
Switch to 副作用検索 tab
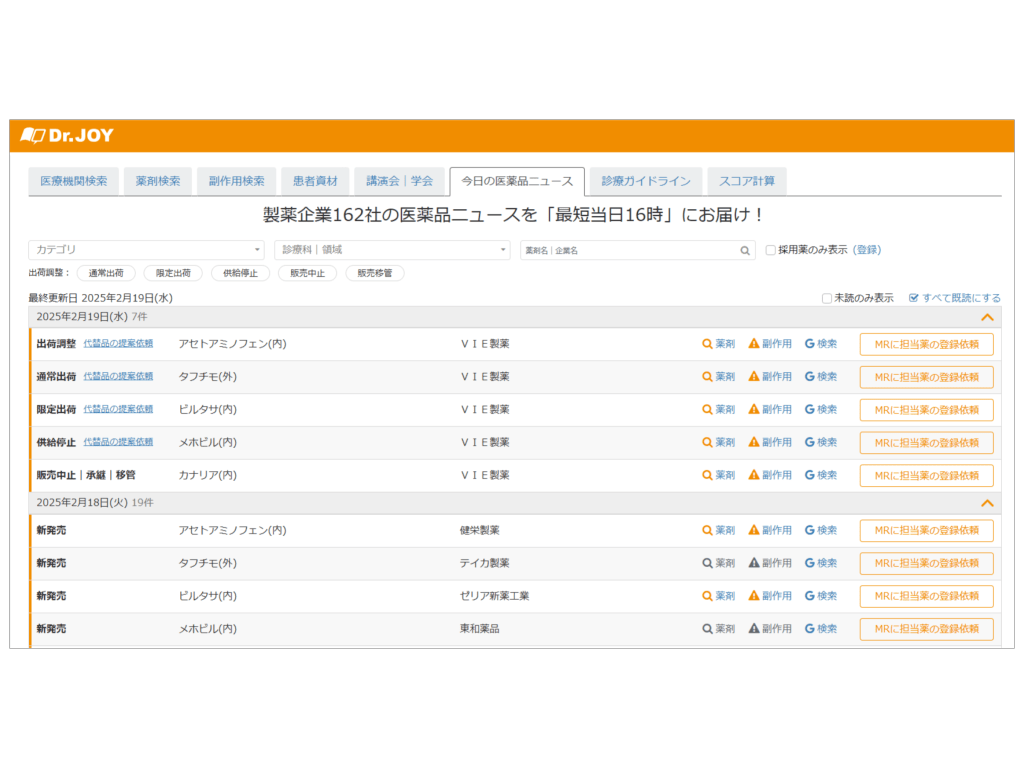tap(237, 181)
